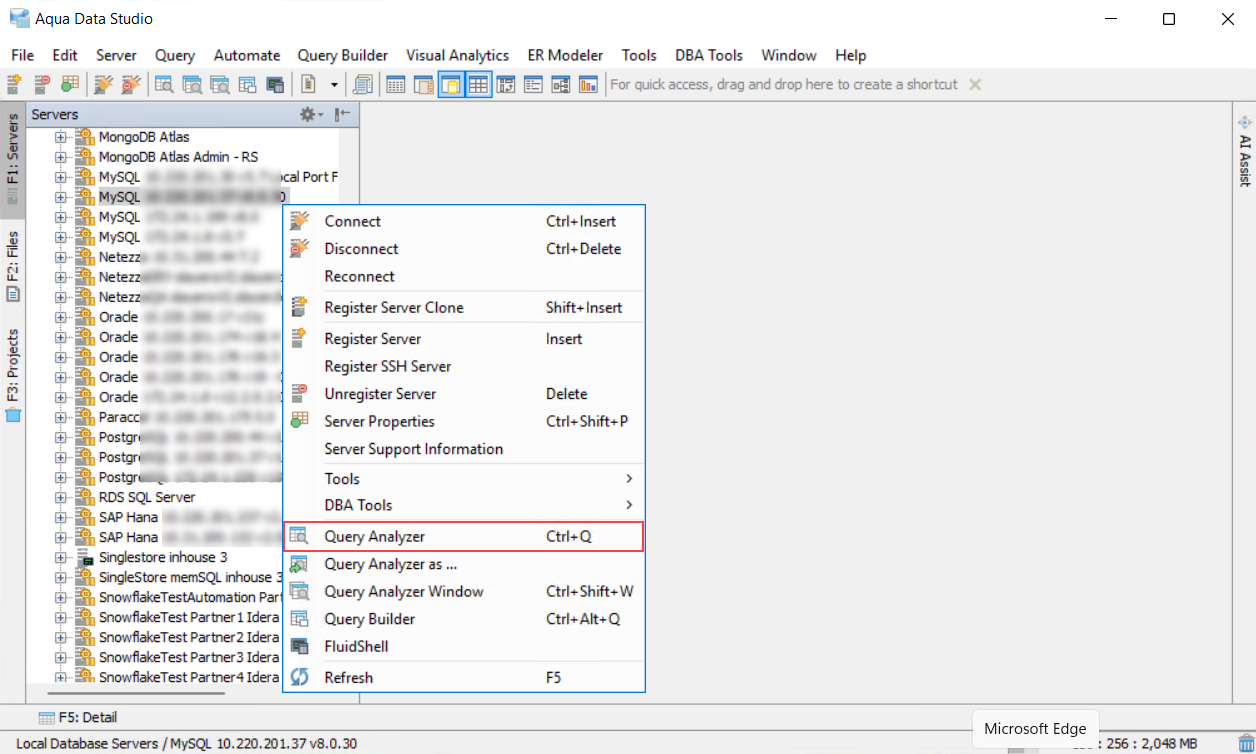This screenshot has width=1256, height=754.
Task: Click the script scroll toolbar icon
Action: (363, 85)
